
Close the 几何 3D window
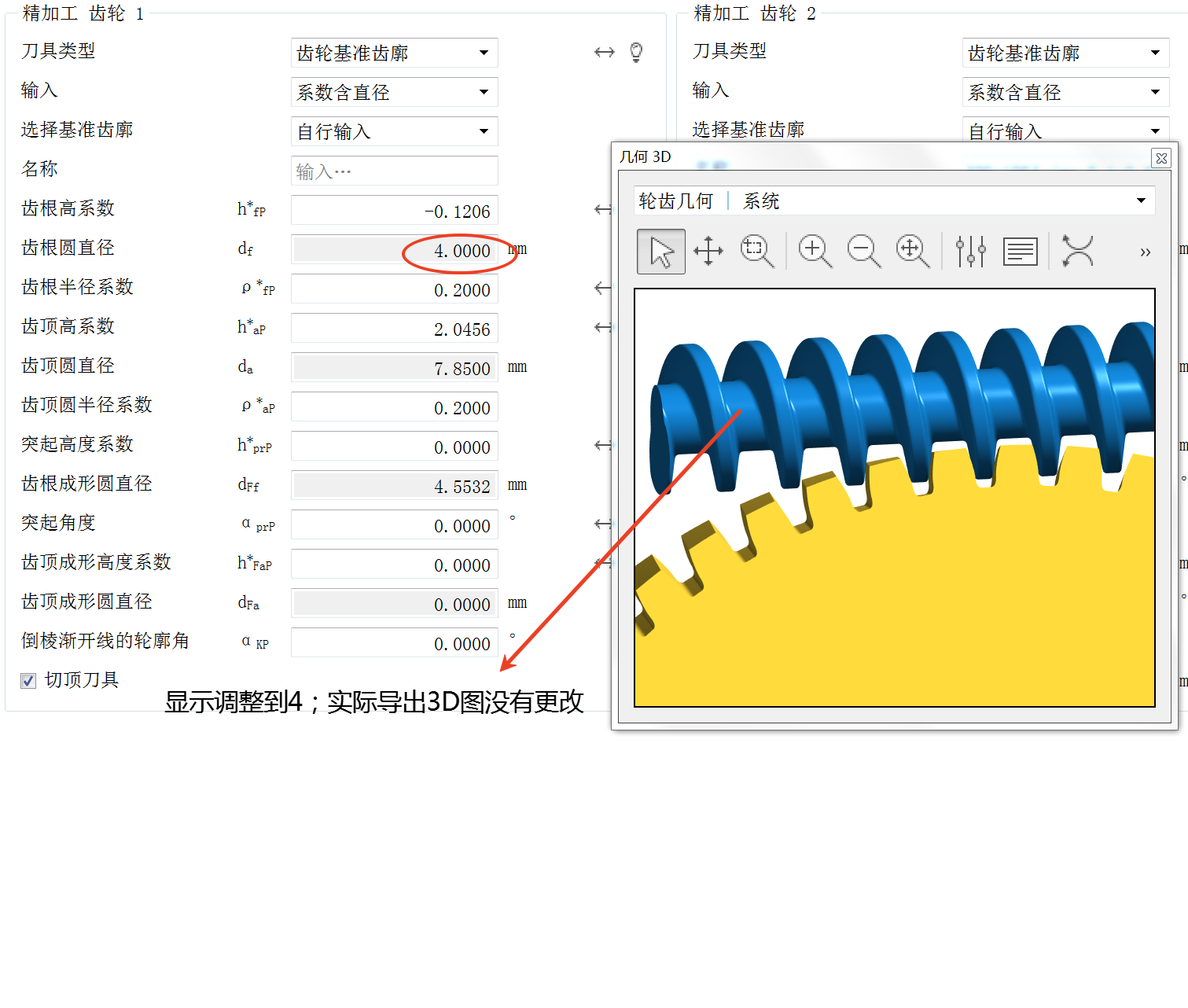pos(1161,158)
